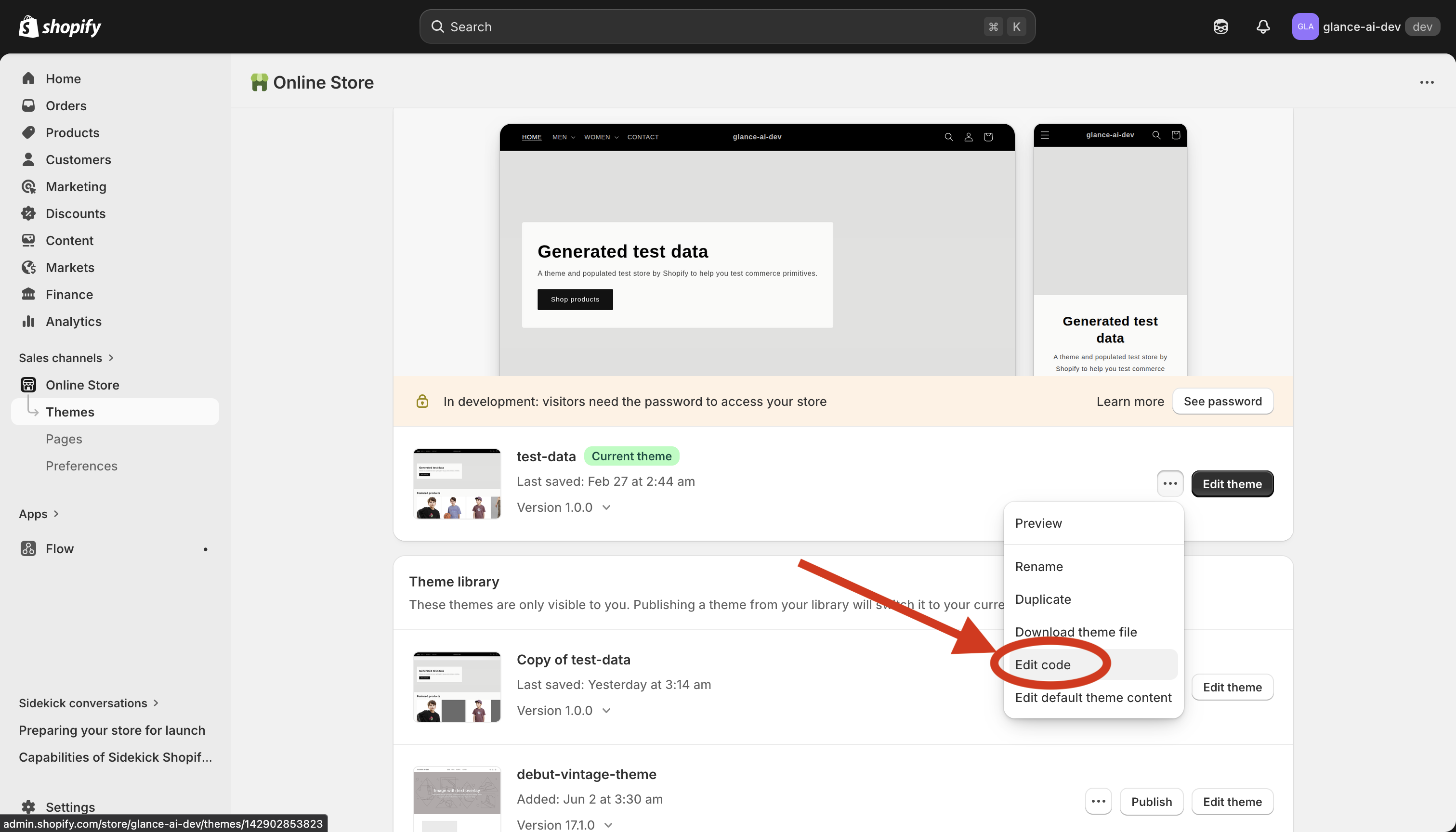Click the cart icon in desktop theme preview
This screenshot has width=1456, height=832.
(988, 137)
